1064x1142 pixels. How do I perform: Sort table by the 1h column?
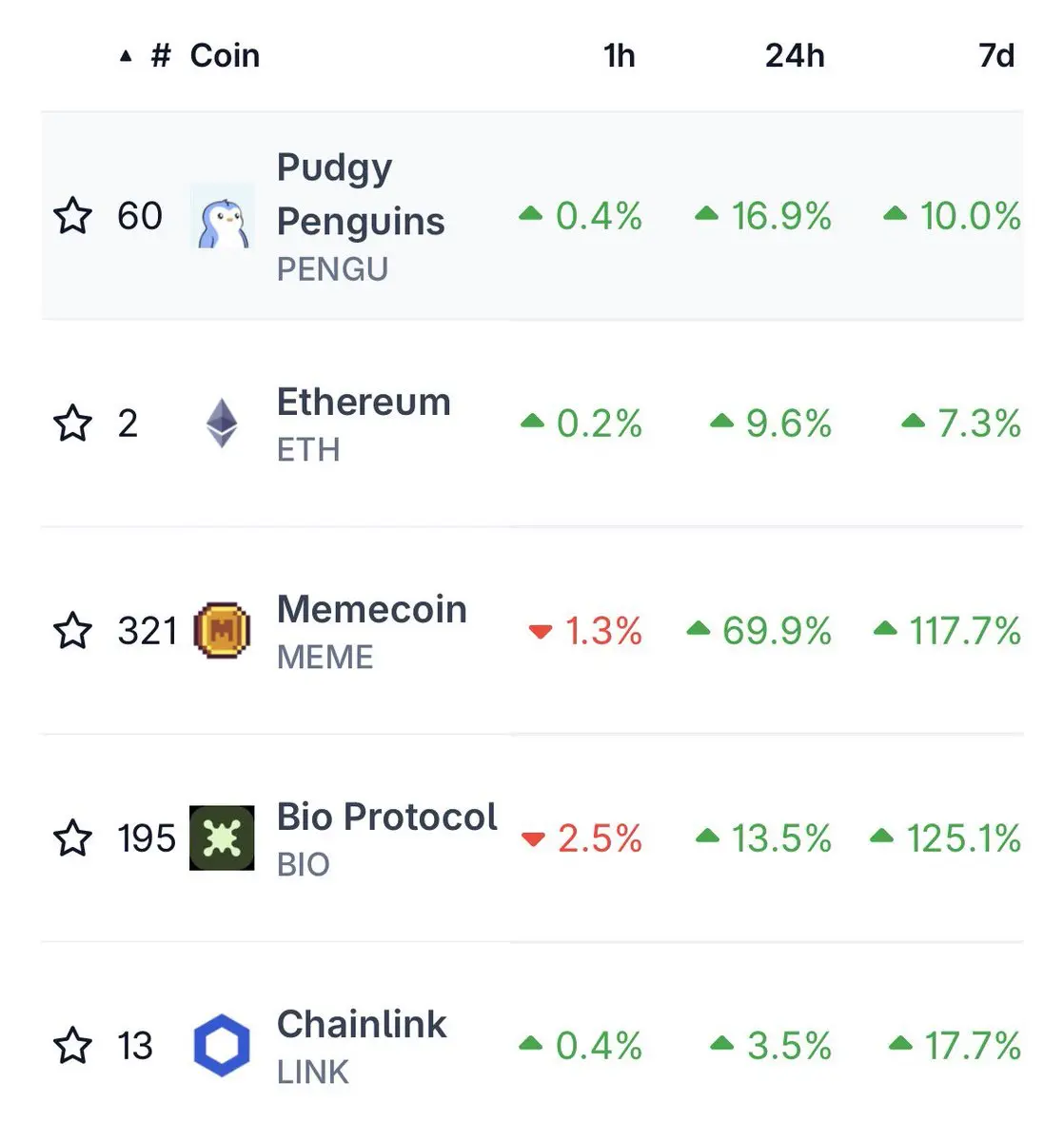coord(620,56)
